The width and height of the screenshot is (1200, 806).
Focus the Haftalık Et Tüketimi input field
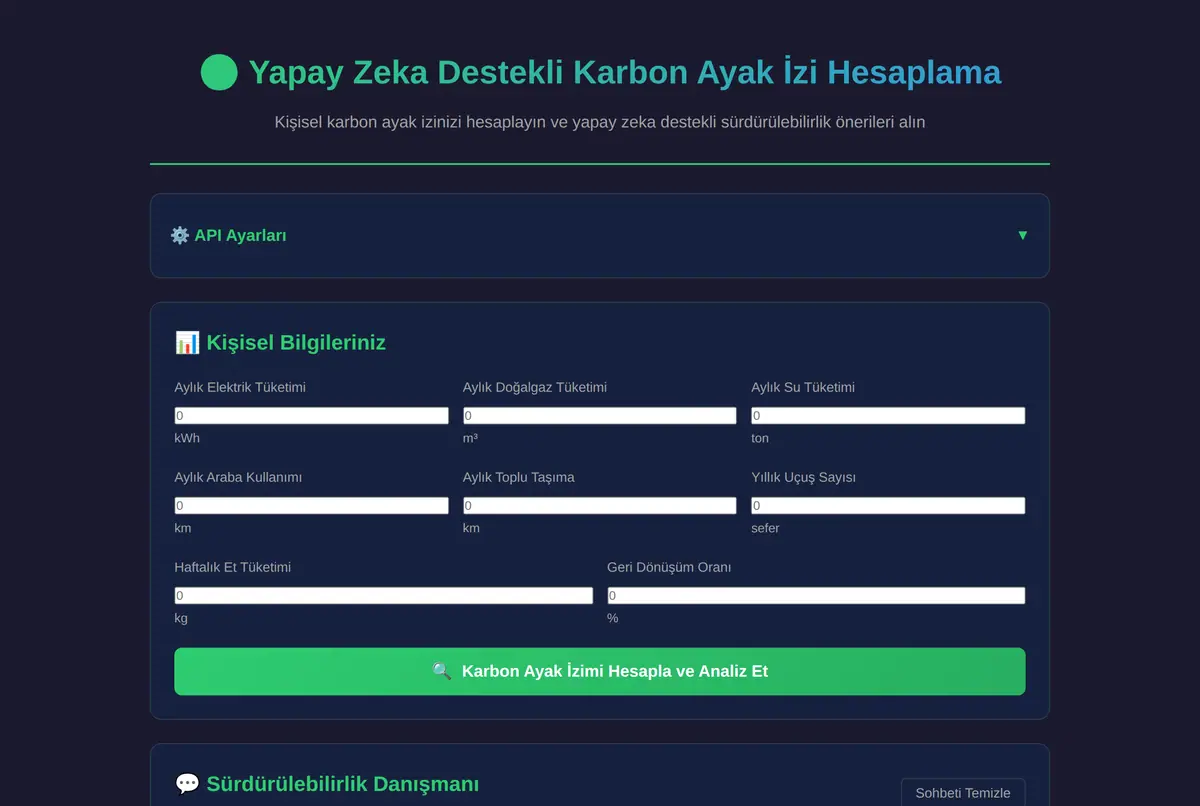pyautogui.click(x=384, y=596)
